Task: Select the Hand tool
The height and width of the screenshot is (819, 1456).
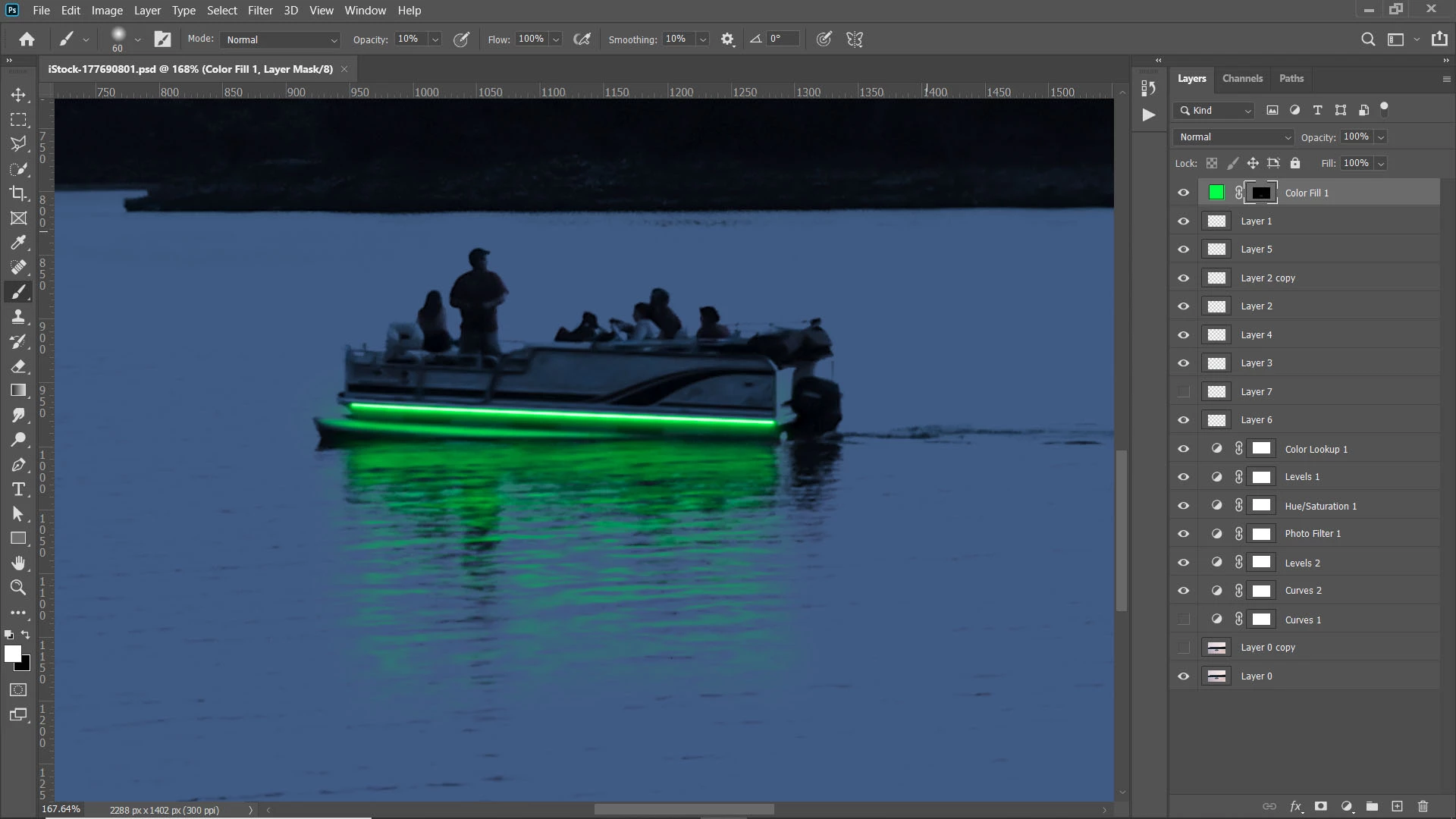Action: 18,563
